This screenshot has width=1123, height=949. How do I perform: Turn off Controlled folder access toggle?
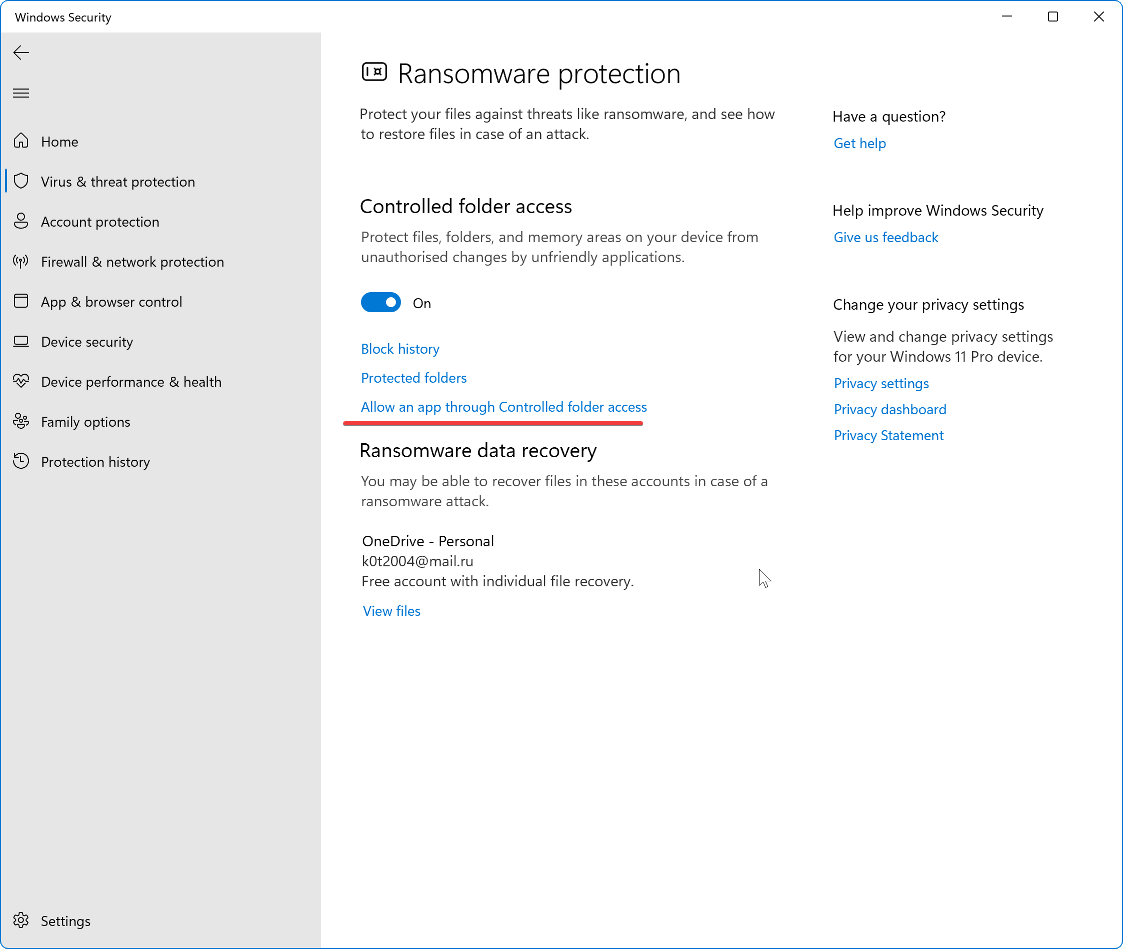pyautogui.click(x=381, y=303)
